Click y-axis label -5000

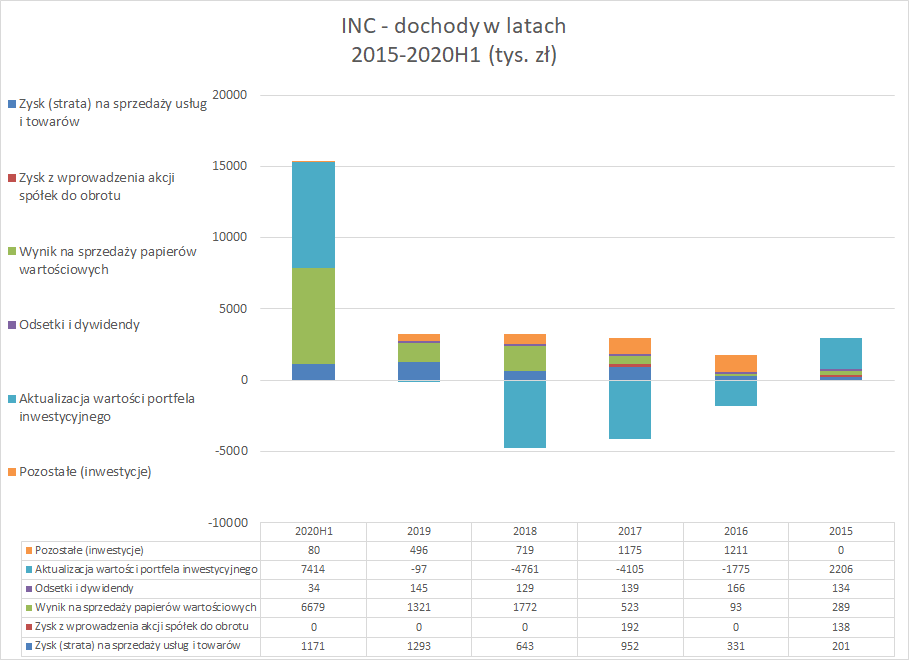pyautogui.click(x=231, y=451)
